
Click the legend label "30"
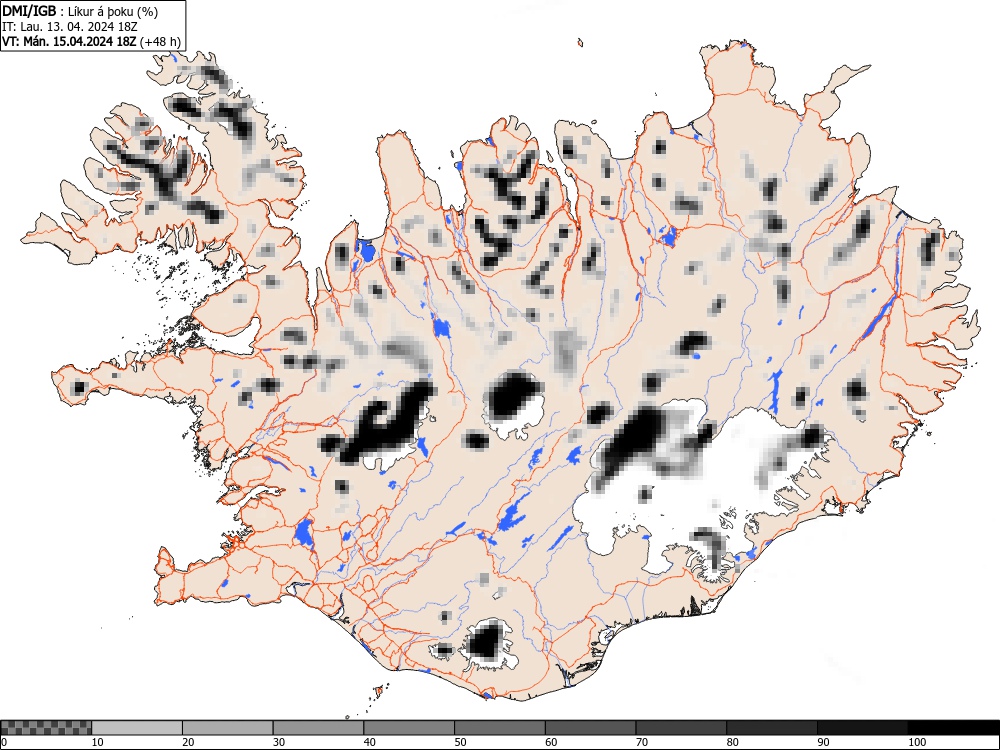(x=279, y=742)
